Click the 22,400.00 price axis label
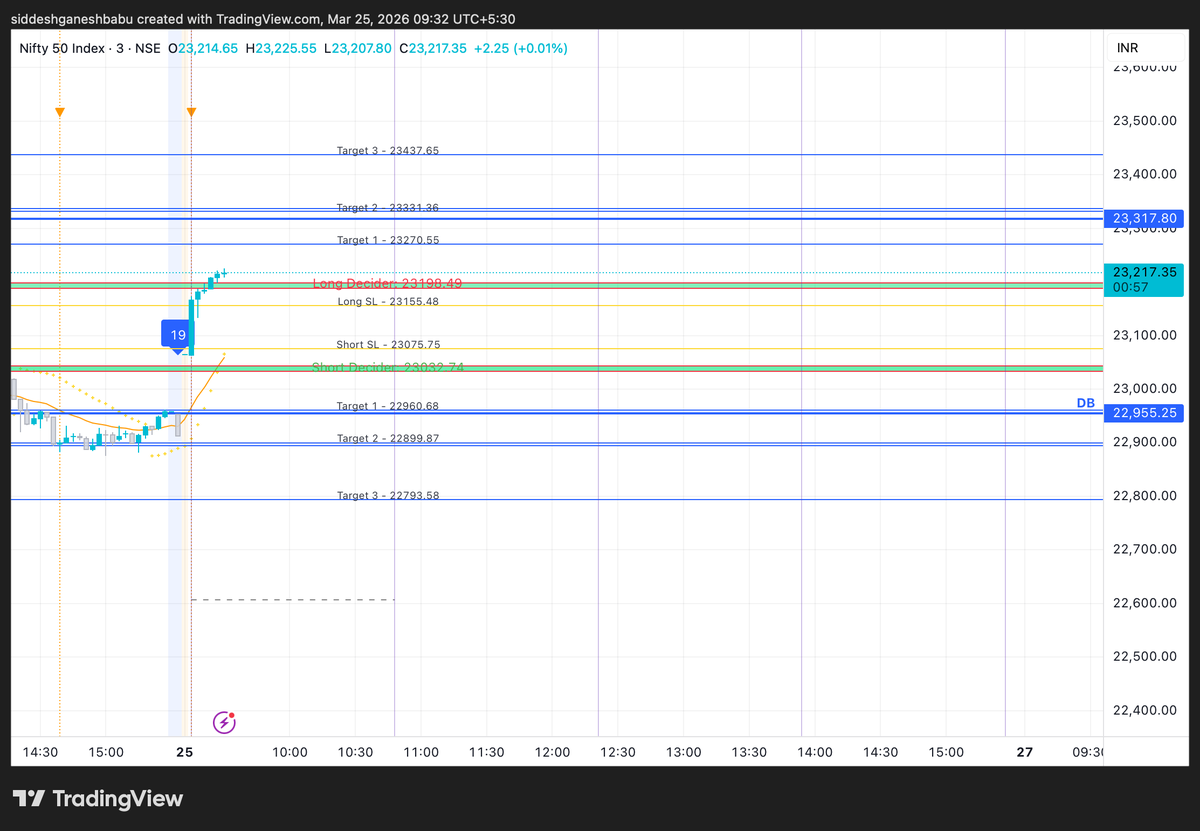Image resolution: width=1200 pixels, height=831 pixels. (1144, 710)
